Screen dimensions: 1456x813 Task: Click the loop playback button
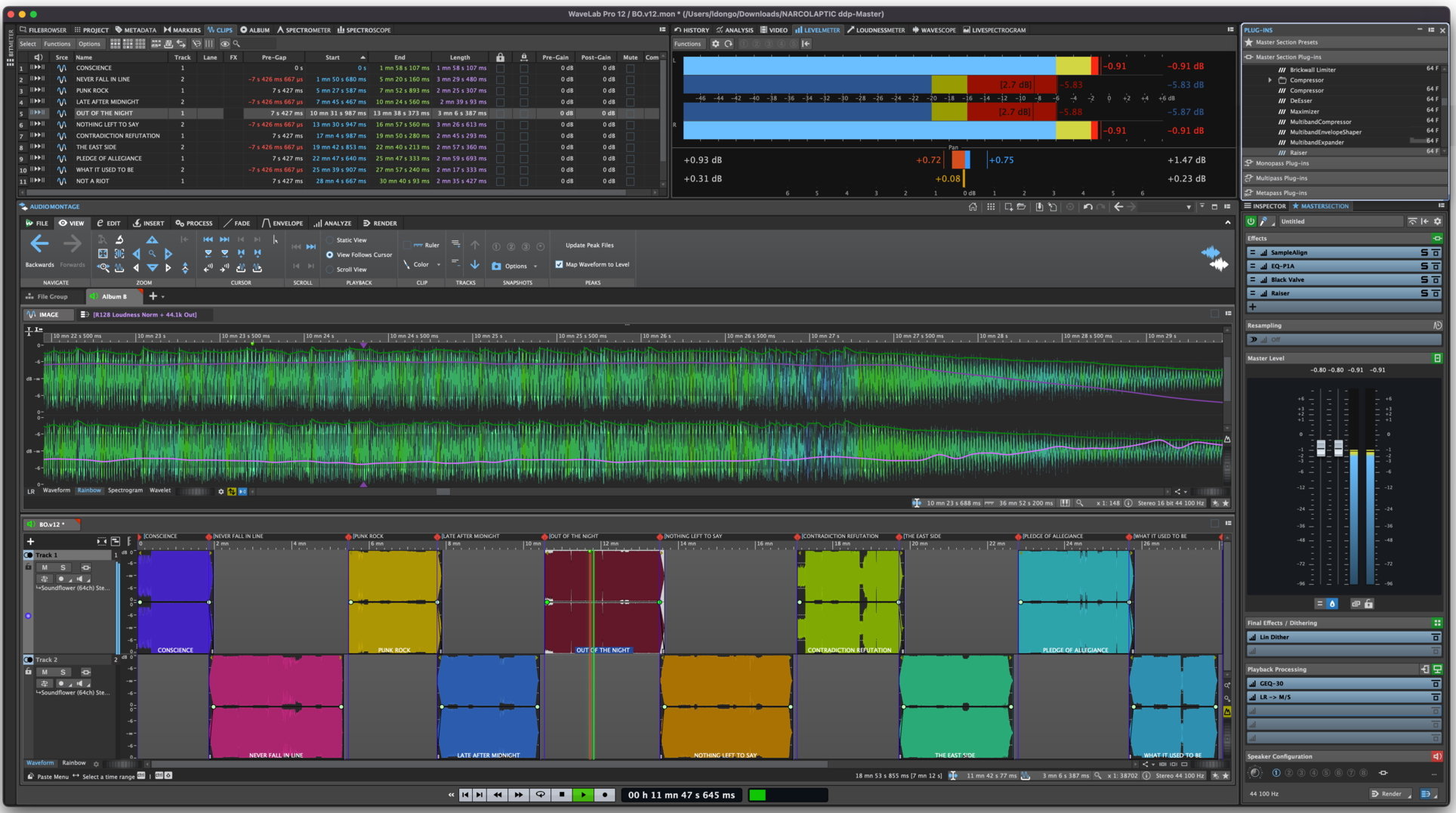tap(540, 795)
